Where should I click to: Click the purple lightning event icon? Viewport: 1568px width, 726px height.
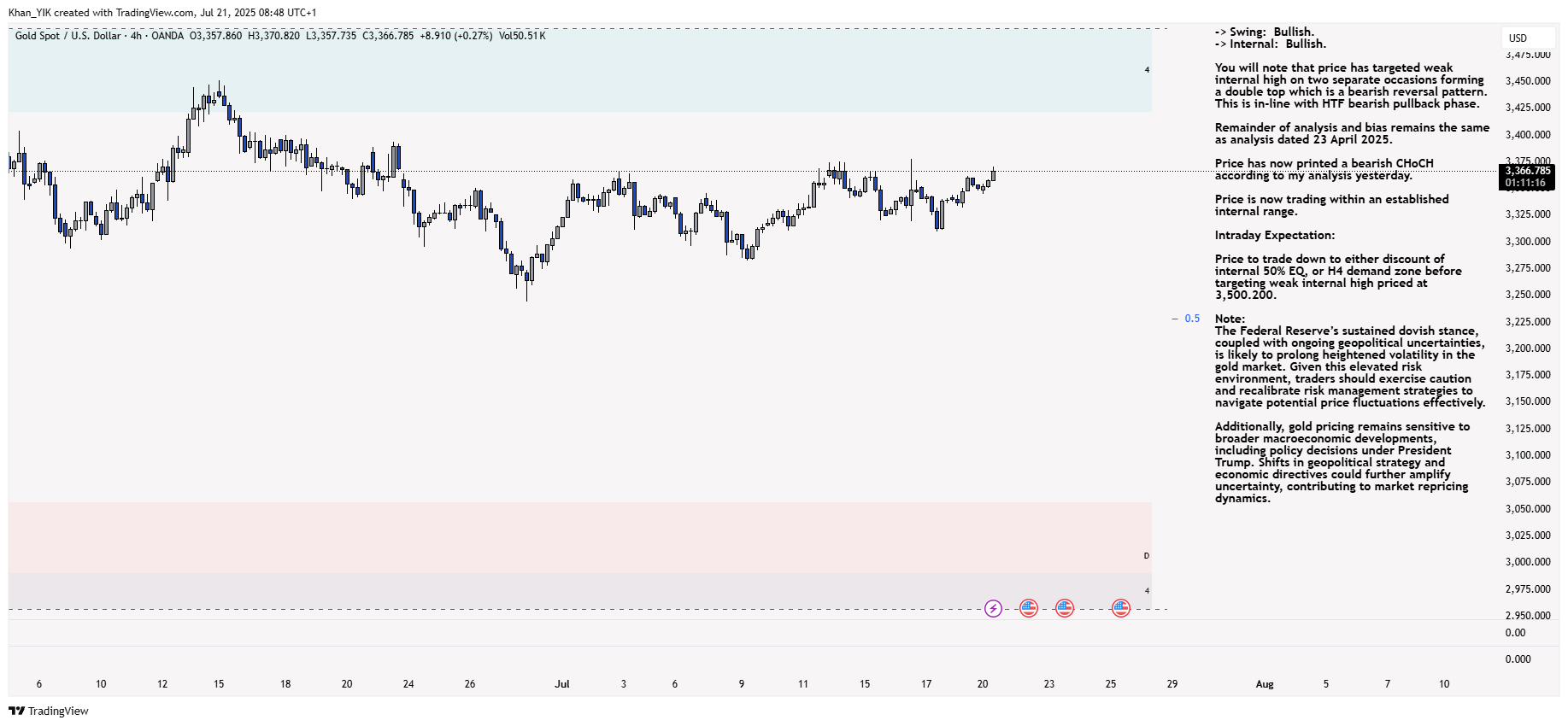993,608
